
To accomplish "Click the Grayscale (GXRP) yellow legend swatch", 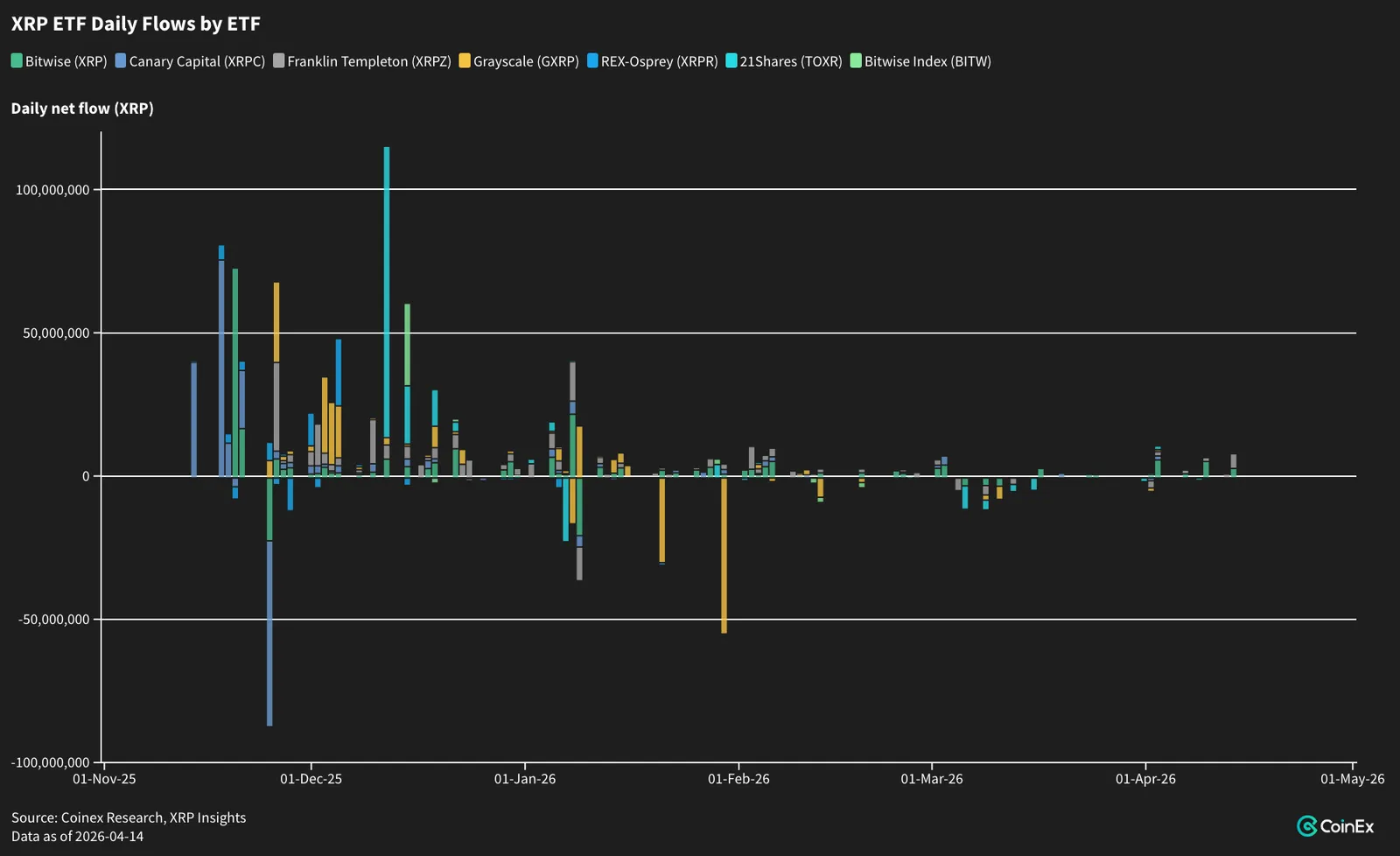I will click(x=465, y=61).
